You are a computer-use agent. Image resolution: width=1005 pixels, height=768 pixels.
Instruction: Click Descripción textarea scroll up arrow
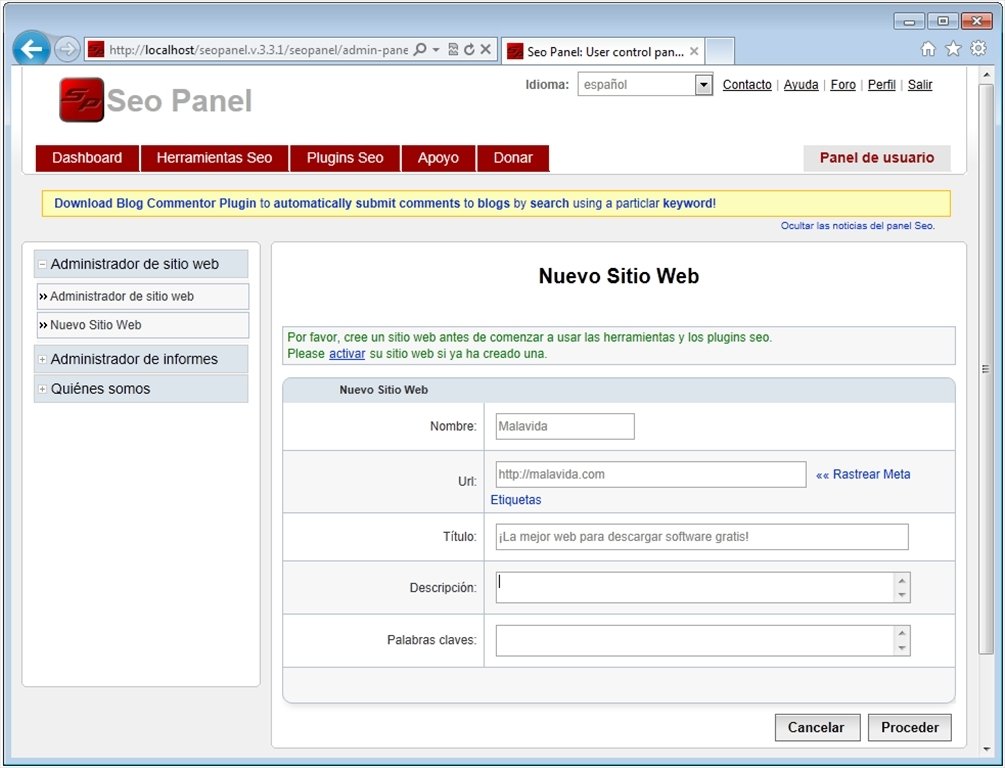pos(902,581)
